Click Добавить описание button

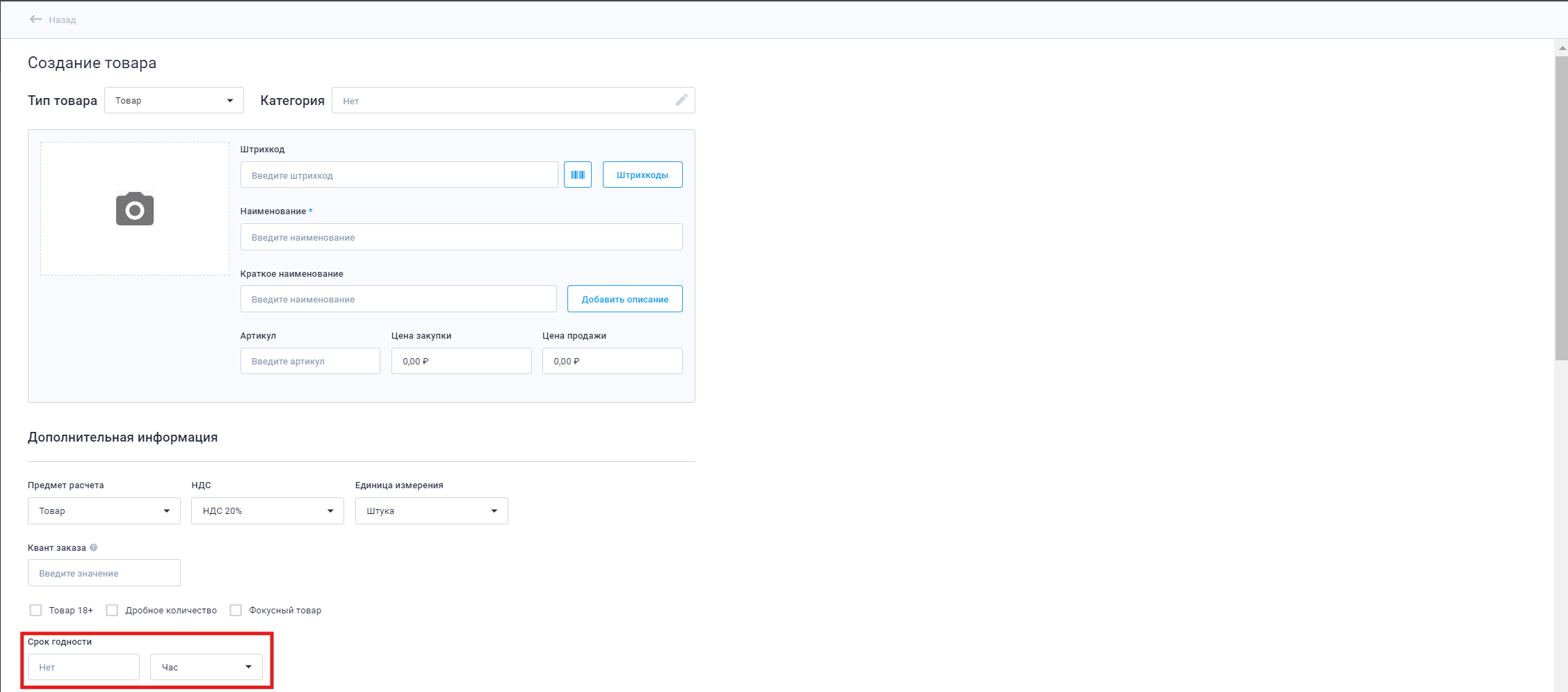pos(625,298)
